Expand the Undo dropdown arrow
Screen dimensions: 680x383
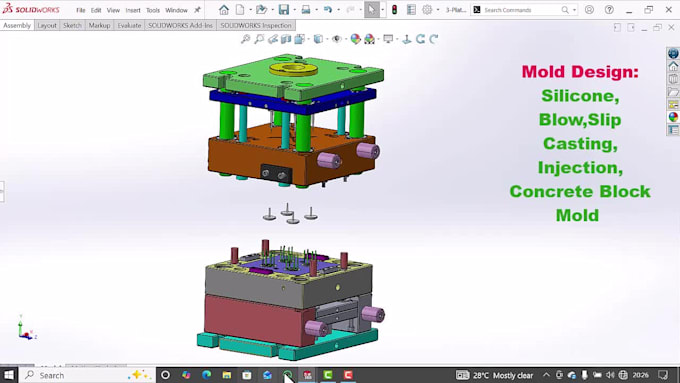[338, 10]
